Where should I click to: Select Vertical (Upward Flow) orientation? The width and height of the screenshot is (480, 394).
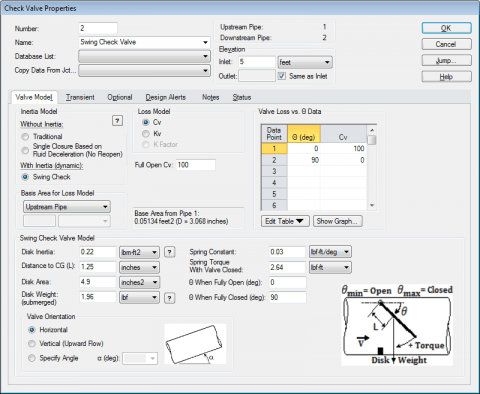[x=32, y=344]
